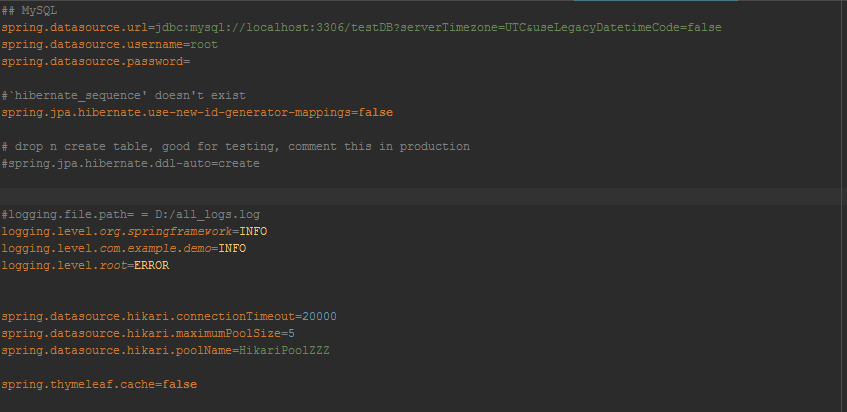
Task: Click the hibernate_sequence doesn't exist comment
Action: [124, 96]
